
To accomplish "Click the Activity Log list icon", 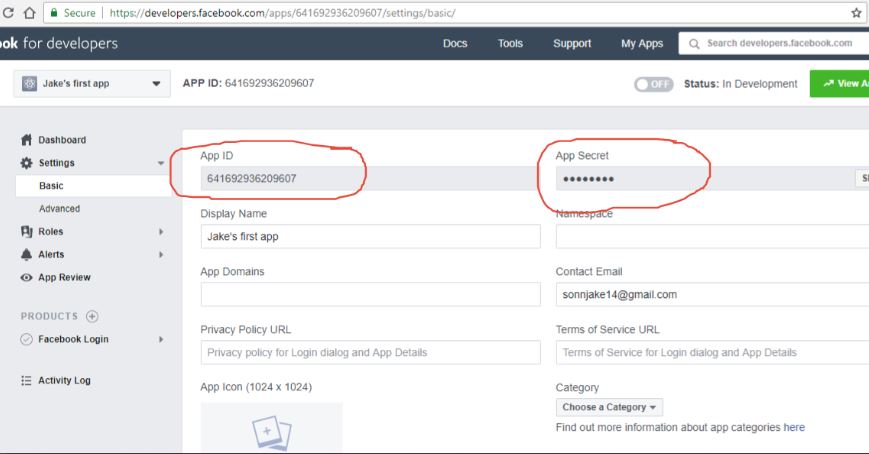I will coord(26,380).
